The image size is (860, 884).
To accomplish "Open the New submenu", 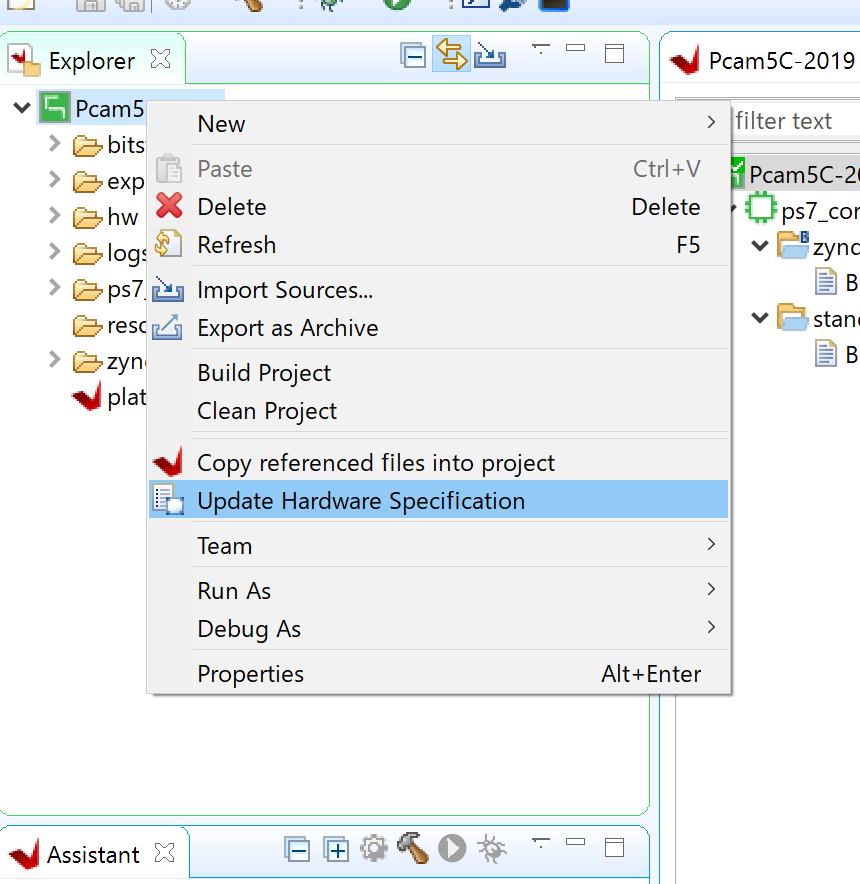I will point(438,123).
